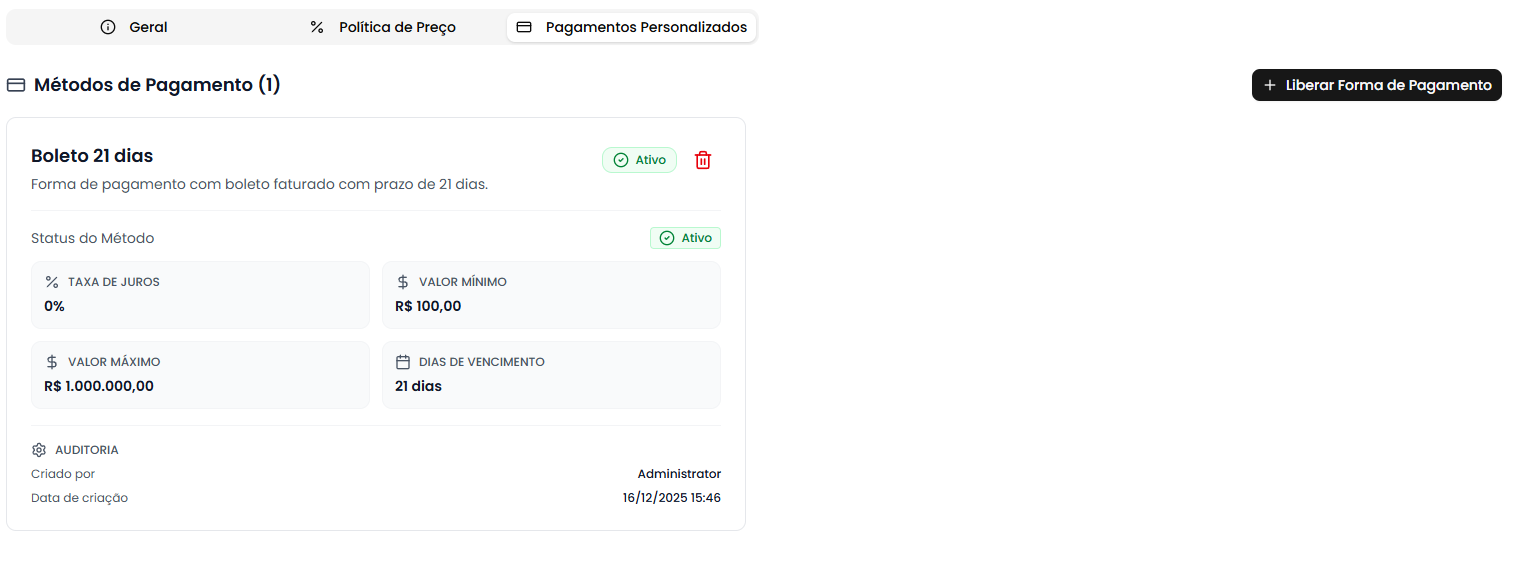Toggle the Status do Método Ativo badge
Screen dimensions: 1517x570
685,238
